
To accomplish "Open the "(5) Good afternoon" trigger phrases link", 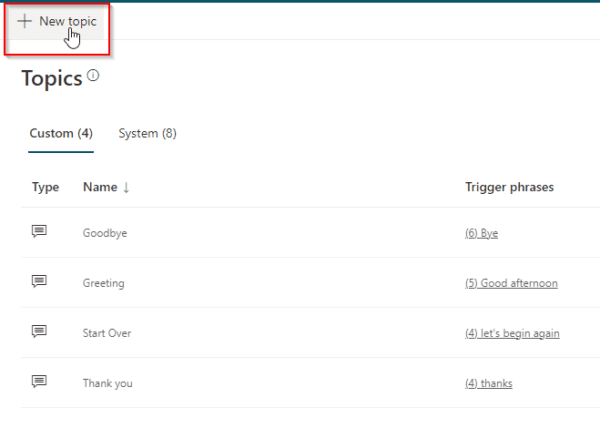I will click(x=511, y=283).
